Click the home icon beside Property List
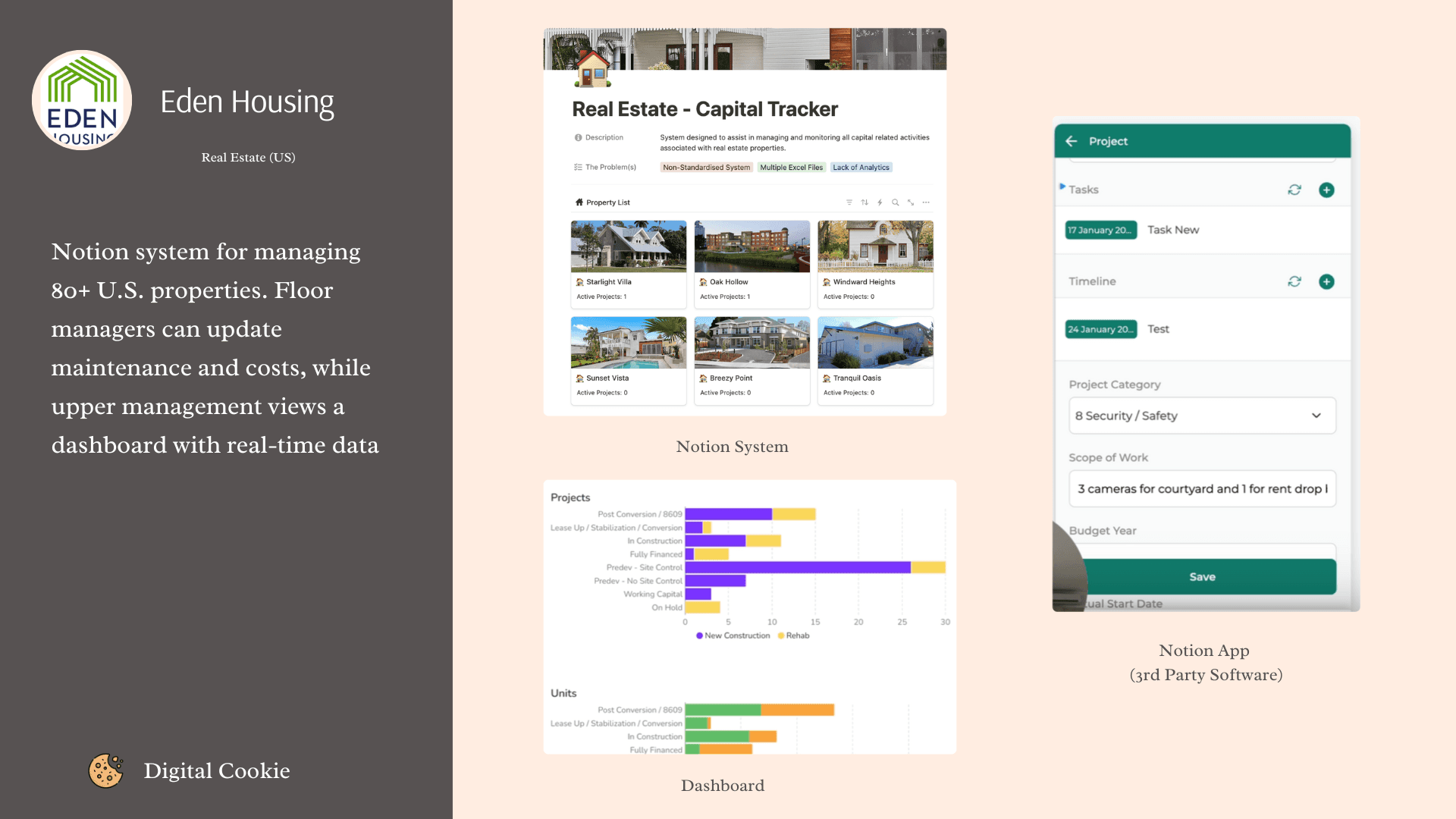 point(578,202)
